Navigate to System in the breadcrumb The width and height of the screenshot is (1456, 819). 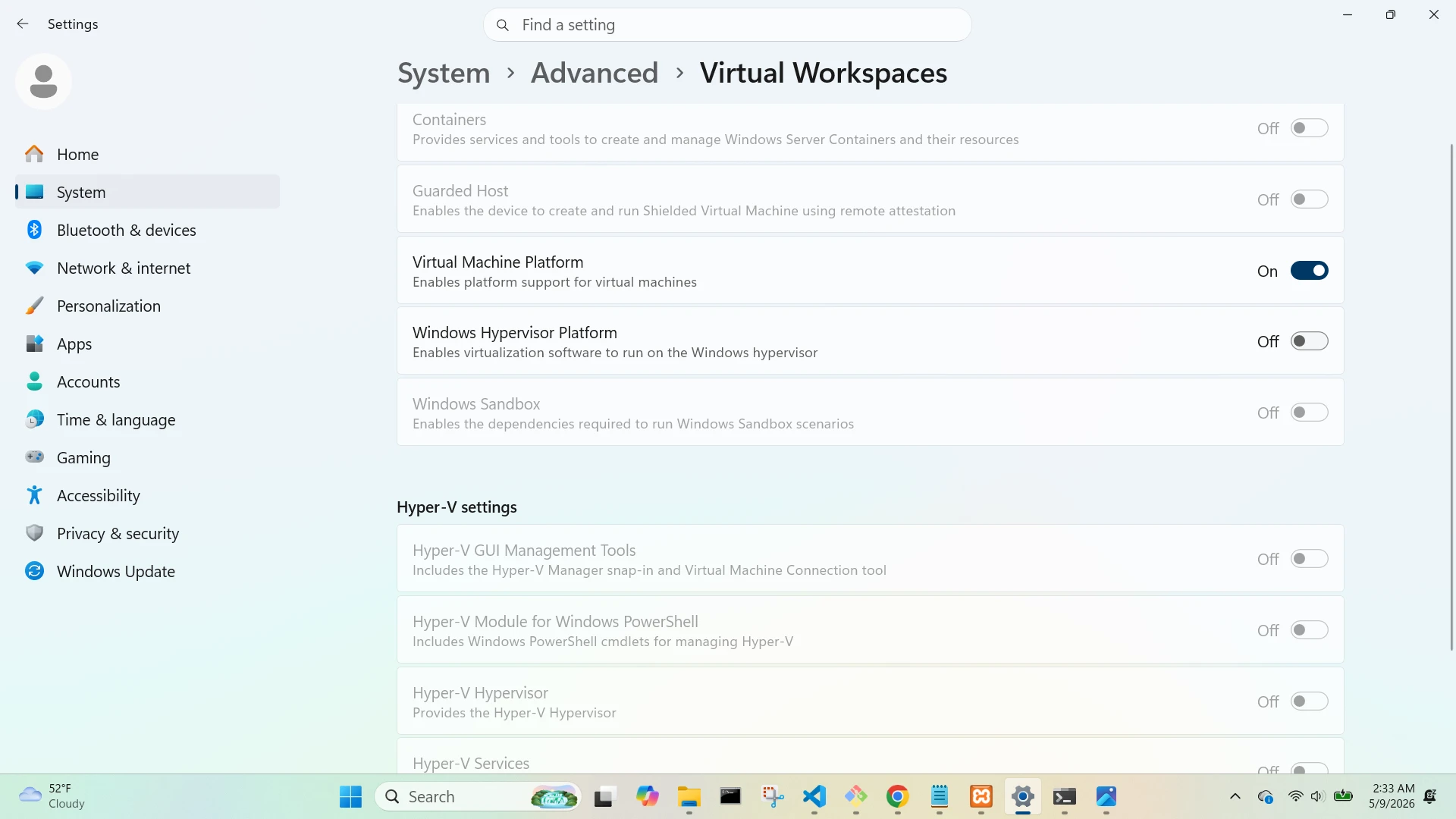444,73
